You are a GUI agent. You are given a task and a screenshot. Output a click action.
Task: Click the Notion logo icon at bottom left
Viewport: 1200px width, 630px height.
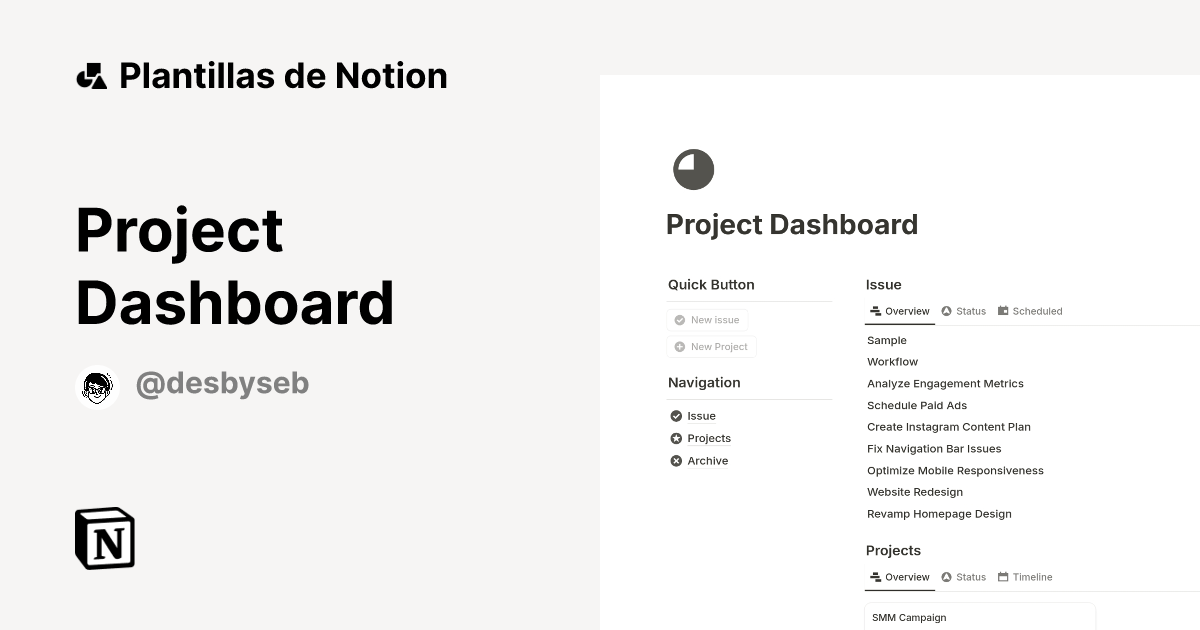[x=103, y=538]
